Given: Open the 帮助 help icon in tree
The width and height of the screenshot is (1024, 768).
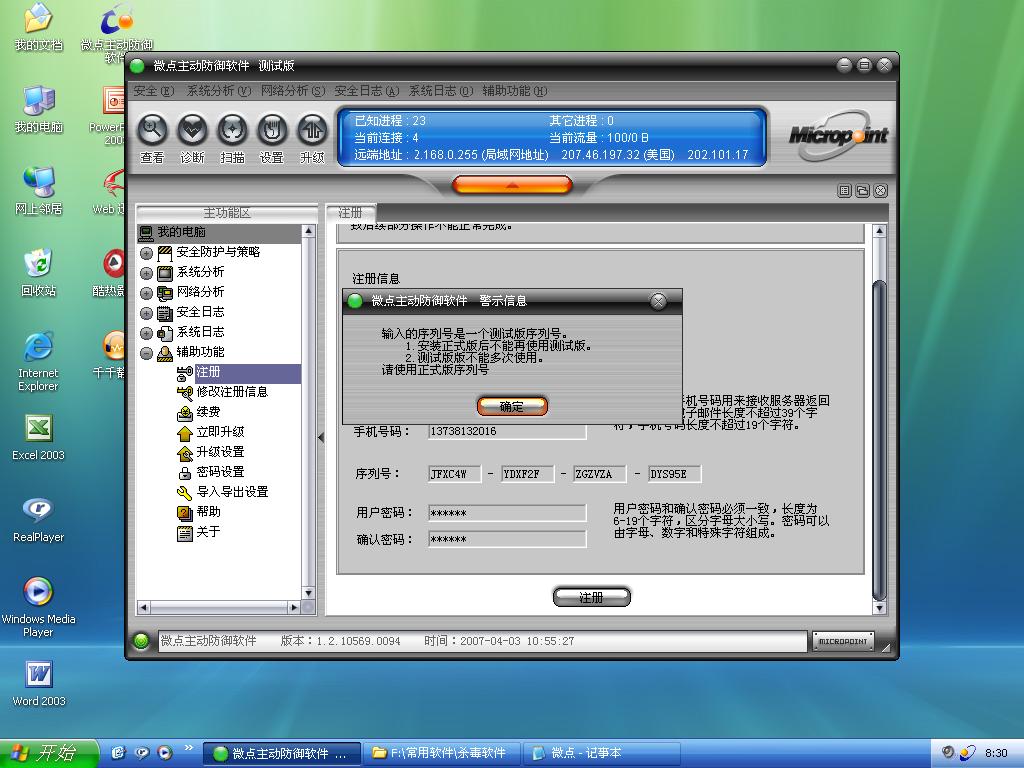Looking at the screenshot, I should (x=185, y=513).
